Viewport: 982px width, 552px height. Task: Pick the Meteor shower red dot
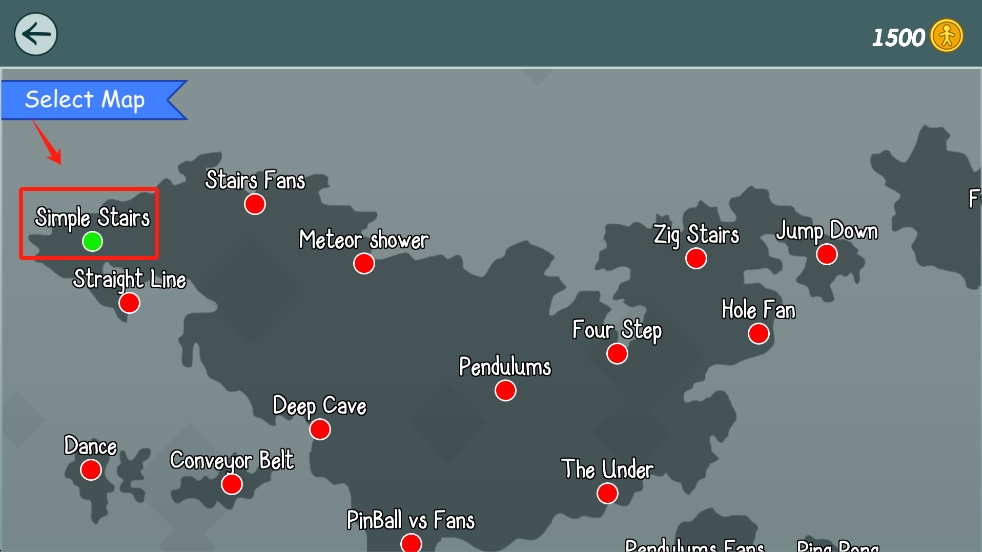(364, 263)
